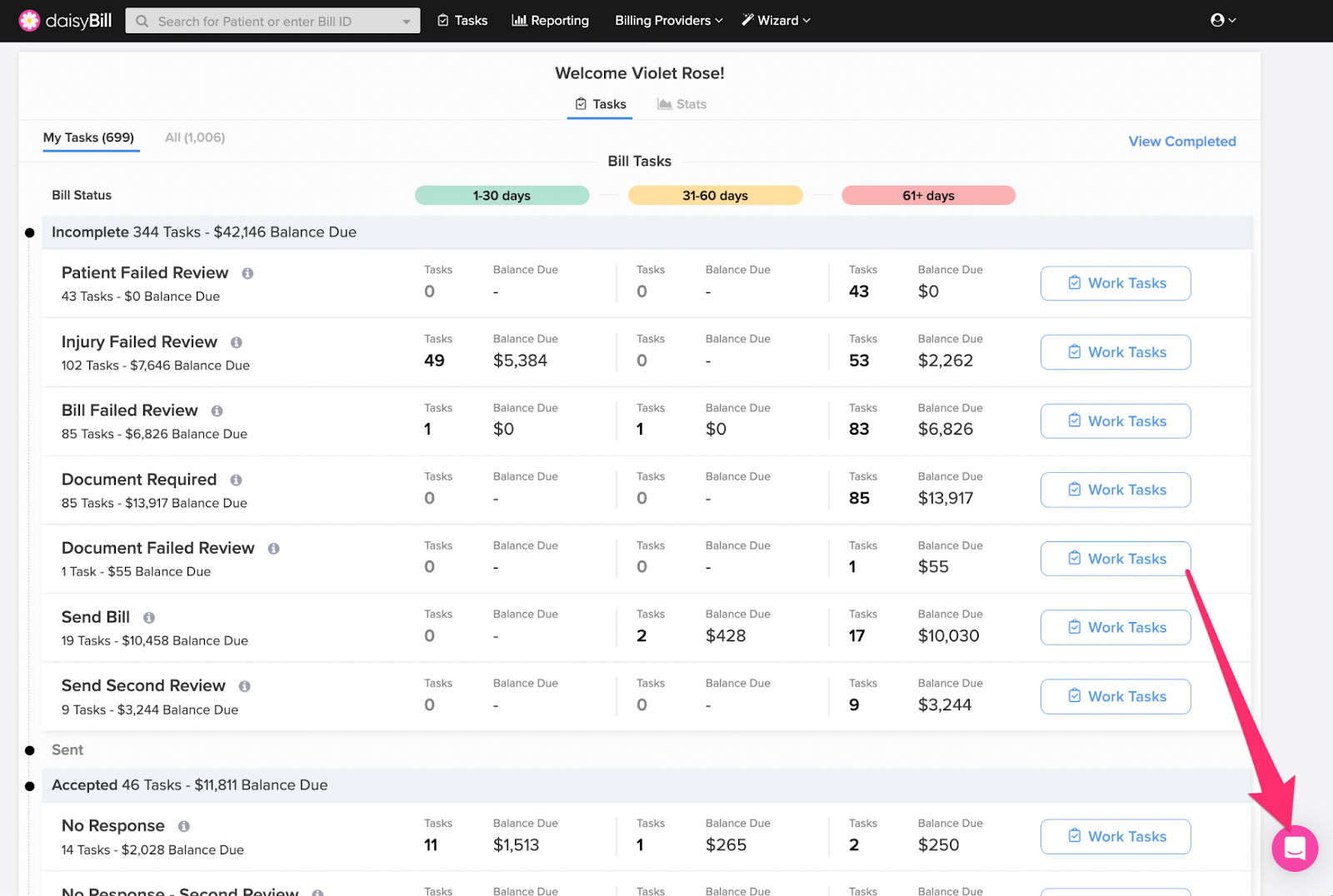Expand the Wizard menu

pyautogui.click(x=776, y=21)
